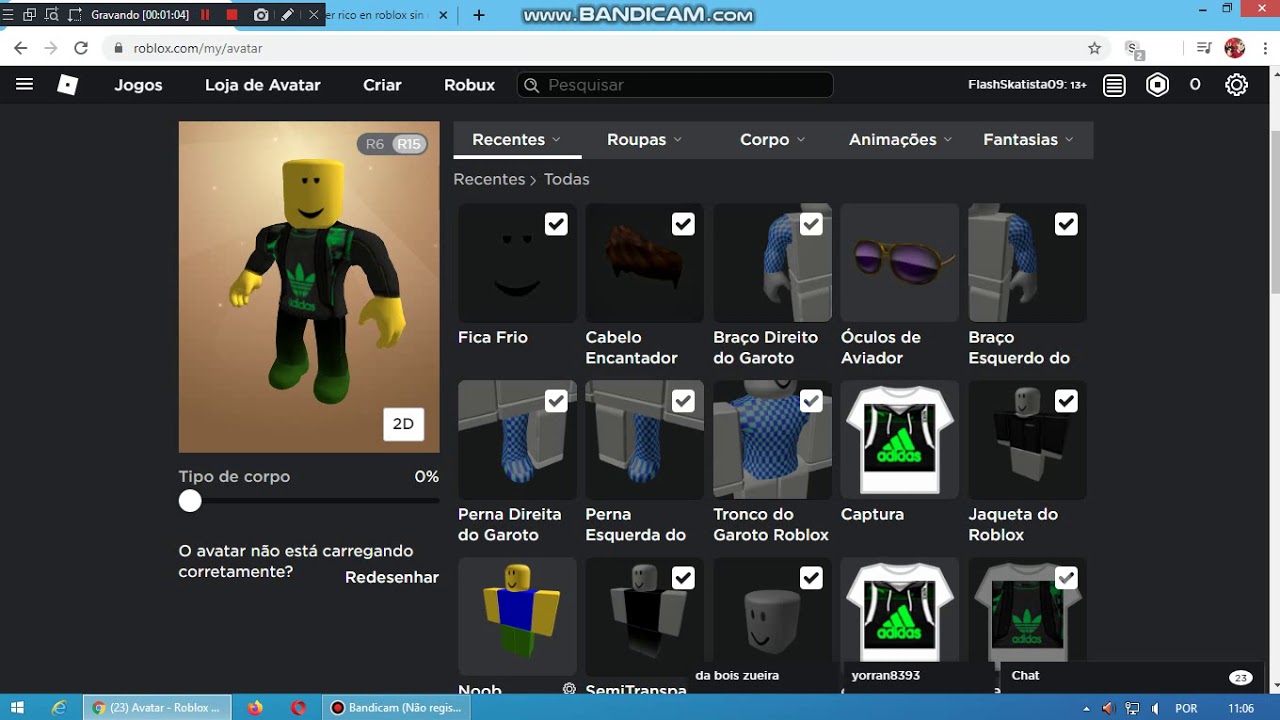Expand the Recentes dropdown tab
Screen dimensions: 1280x720
click(x=517, y=140)
